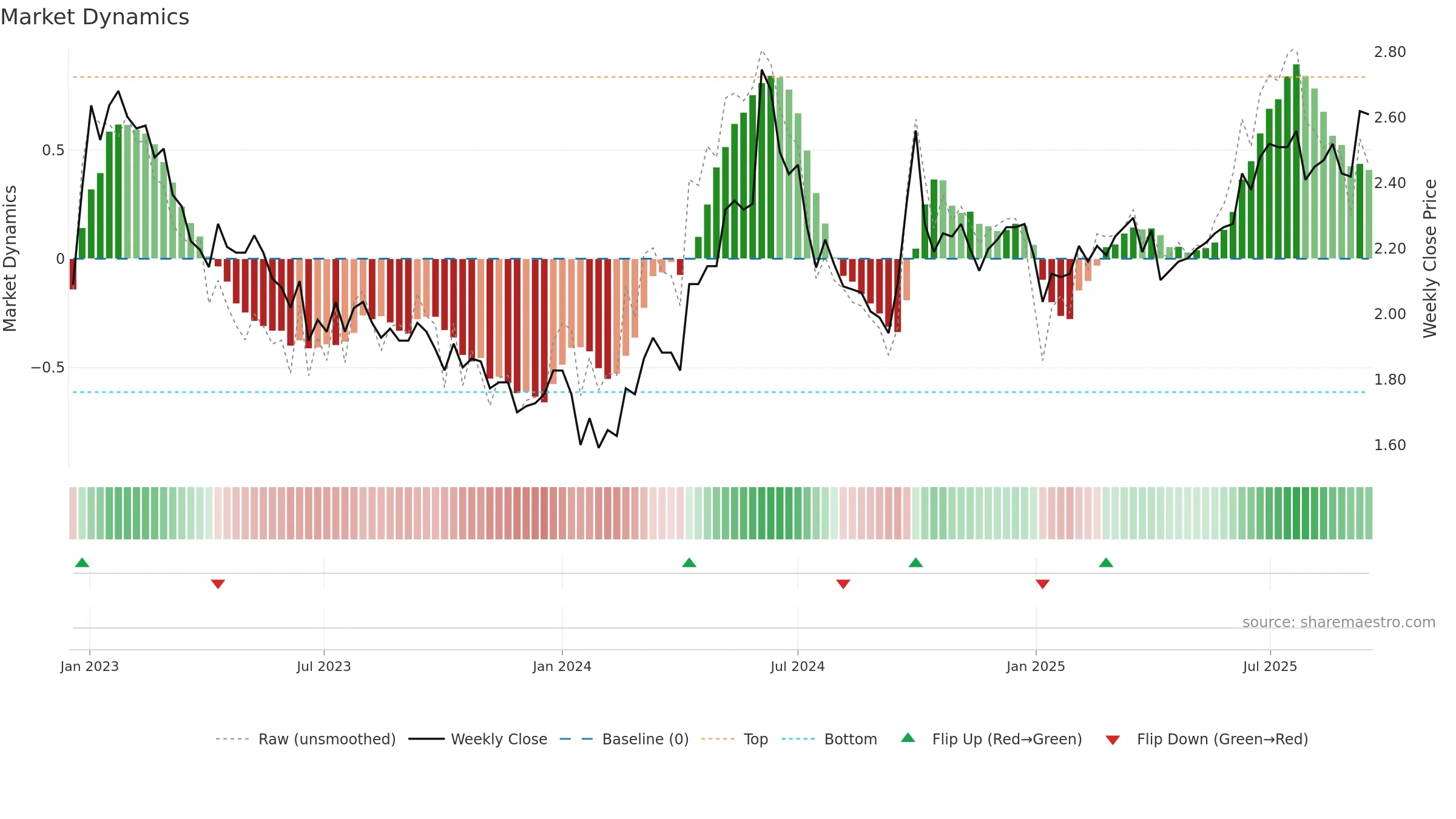This screenshot has width=1456, height=819.
Task: Click the source: sharemaestro.com text
Action: point(1339,622)
